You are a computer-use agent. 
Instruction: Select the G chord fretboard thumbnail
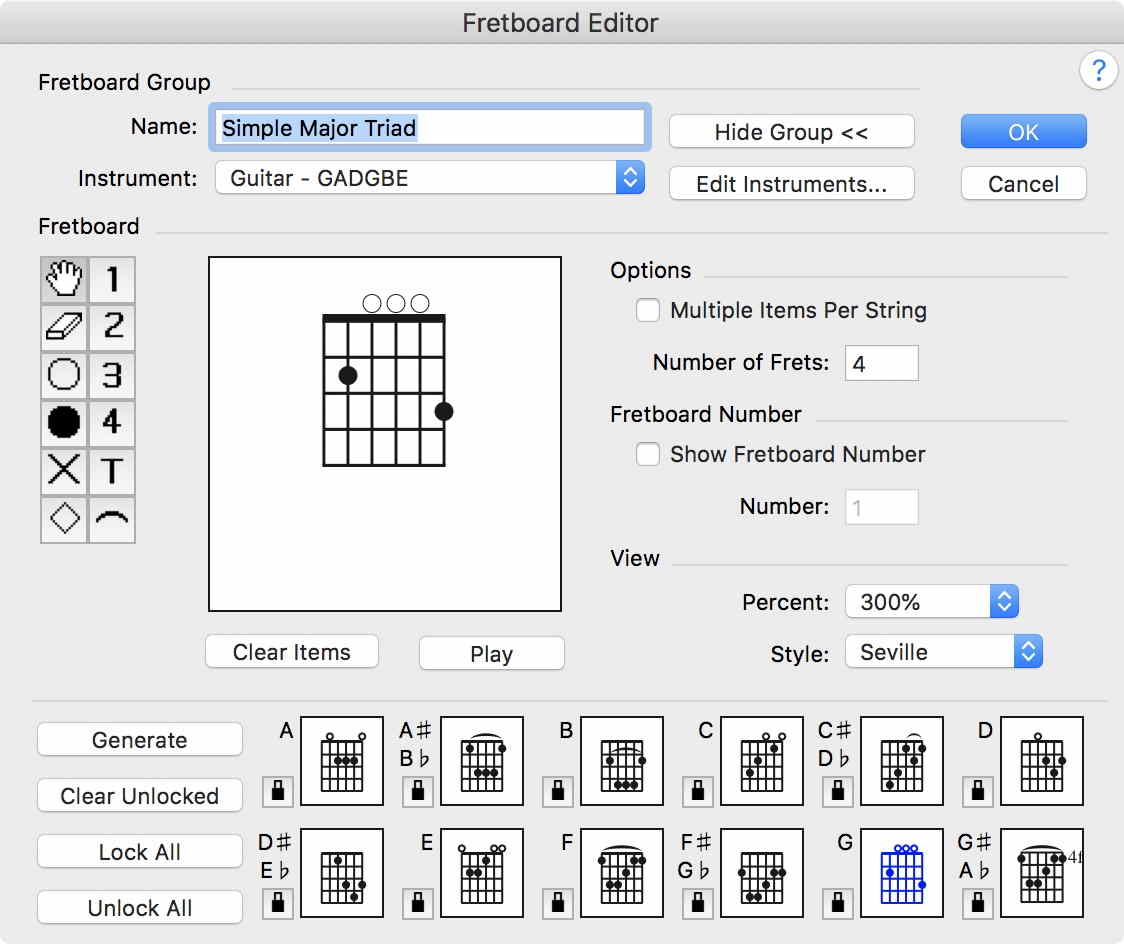pyautogui.click(x=902, y=873)
